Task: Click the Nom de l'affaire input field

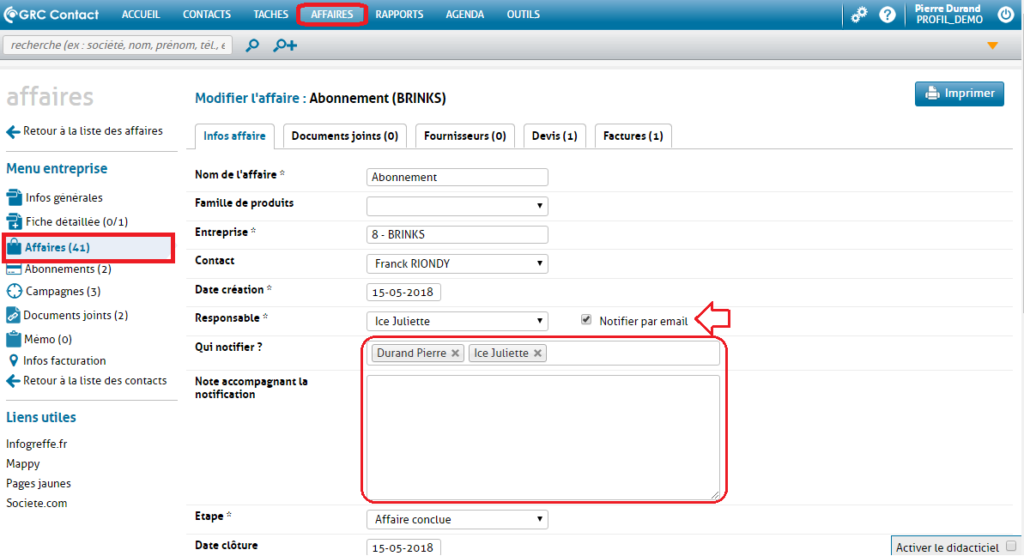Action: click(457, 177)
